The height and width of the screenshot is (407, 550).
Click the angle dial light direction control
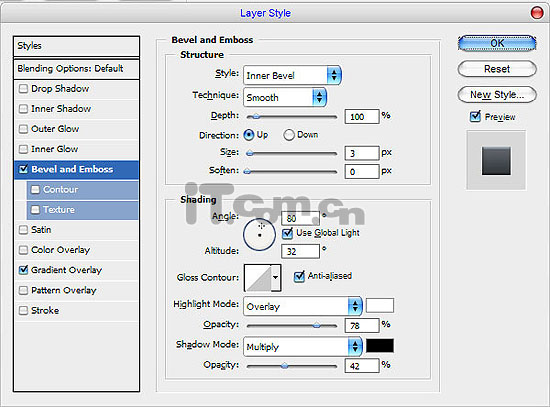click(259, 234)
